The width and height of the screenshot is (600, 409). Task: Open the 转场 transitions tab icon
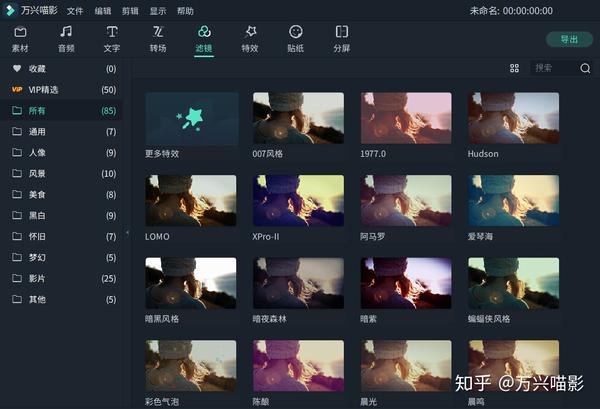click(158, 32)
